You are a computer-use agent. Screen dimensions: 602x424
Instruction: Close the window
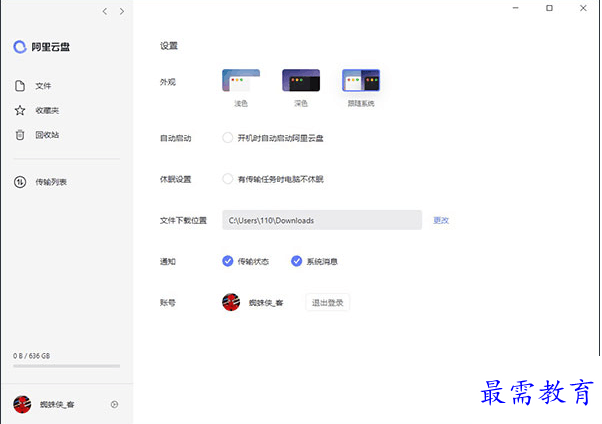(583, 8)
